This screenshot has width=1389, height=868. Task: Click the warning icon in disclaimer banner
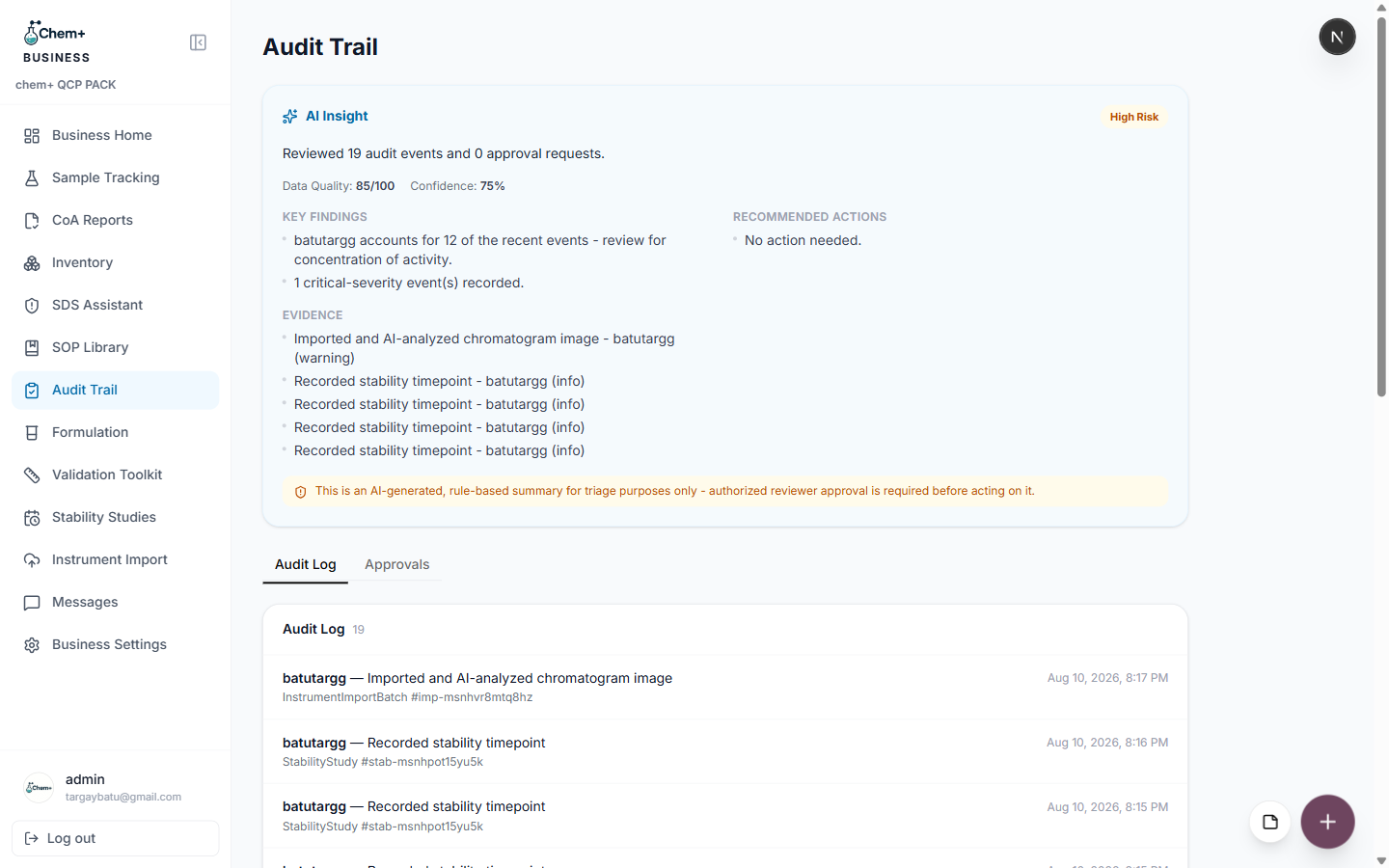click(x=300, y=492)
